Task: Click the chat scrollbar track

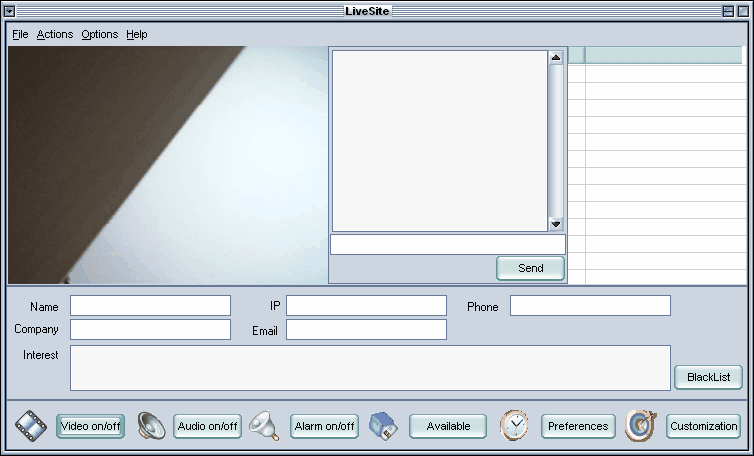Action: tap(556, 141)
